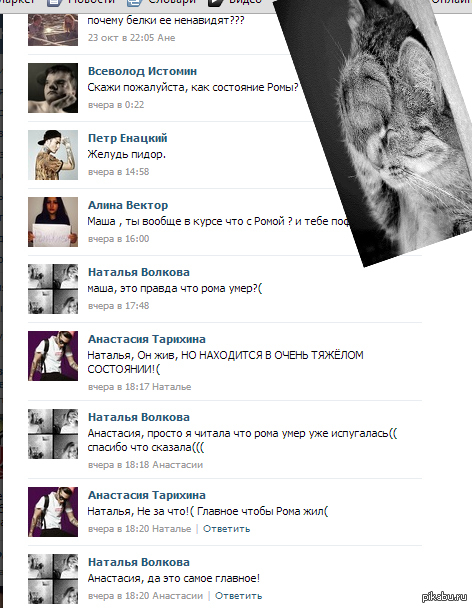The height and width of the screenshot is (608, 472).
Task: Visit Алина Вектор's profile name link
Action: coord(128,205)
